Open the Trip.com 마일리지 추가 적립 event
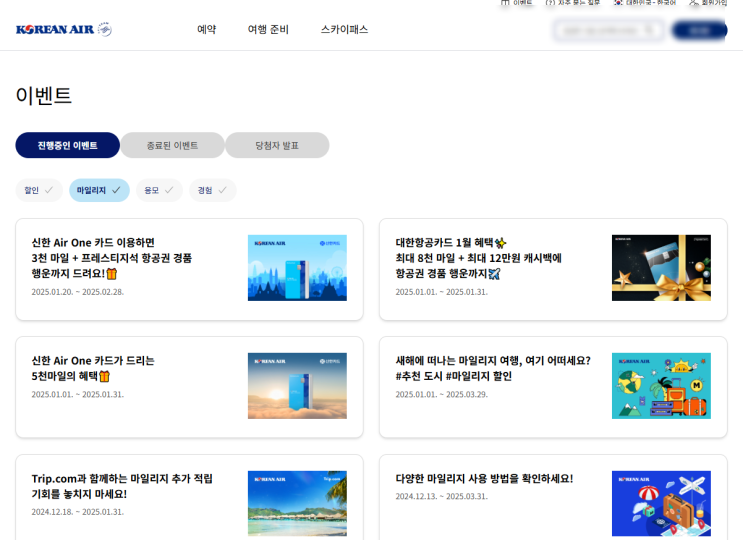Screen dimensions: 743x540 (x=190, y=497)
